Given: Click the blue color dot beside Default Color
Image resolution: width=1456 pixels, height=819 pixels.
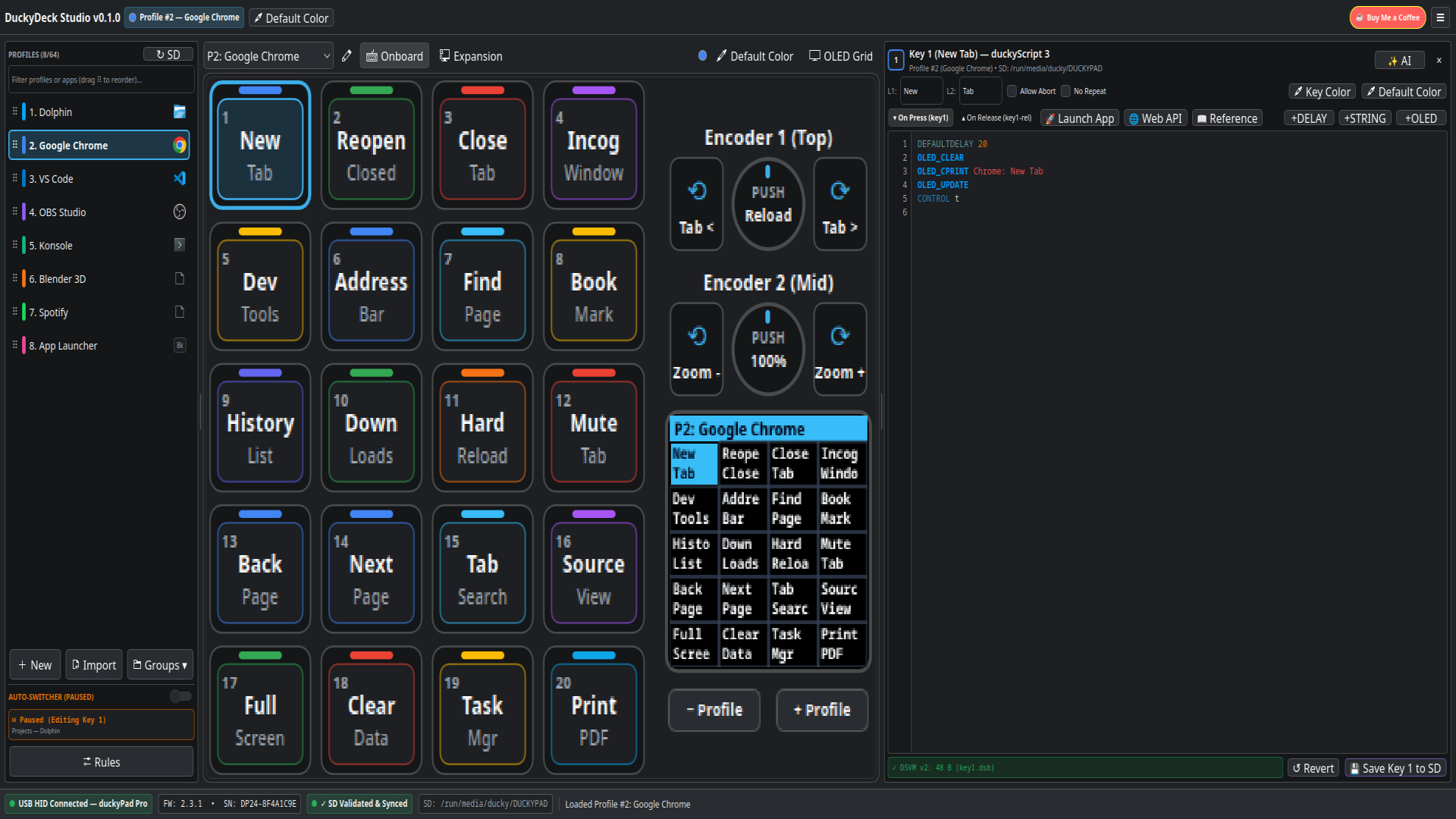Looking at the screenshot, I should (x=702, y=55).
